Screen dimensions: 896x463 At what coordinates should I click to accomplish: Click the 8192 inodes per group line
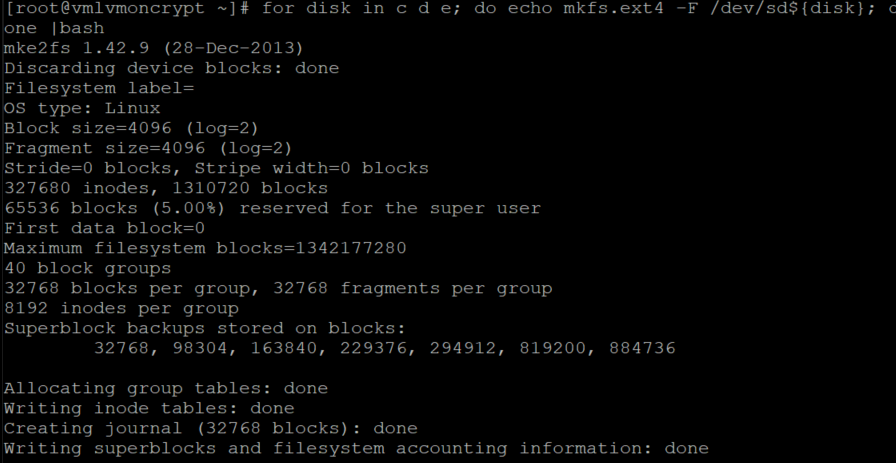pyautogui.click(x=121, y=308)
